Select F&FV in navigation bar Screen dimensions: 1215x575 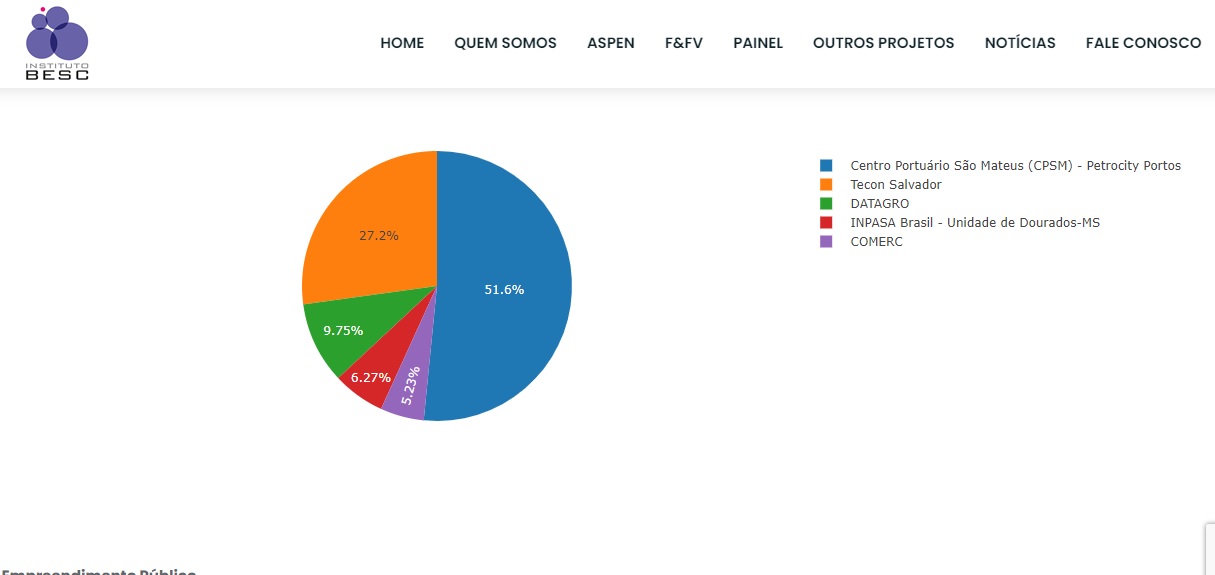(x=684, y=43)
